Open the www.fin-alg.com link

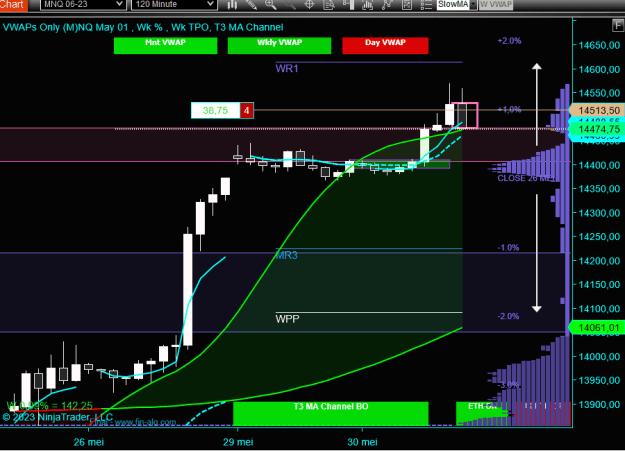point(145,422)
